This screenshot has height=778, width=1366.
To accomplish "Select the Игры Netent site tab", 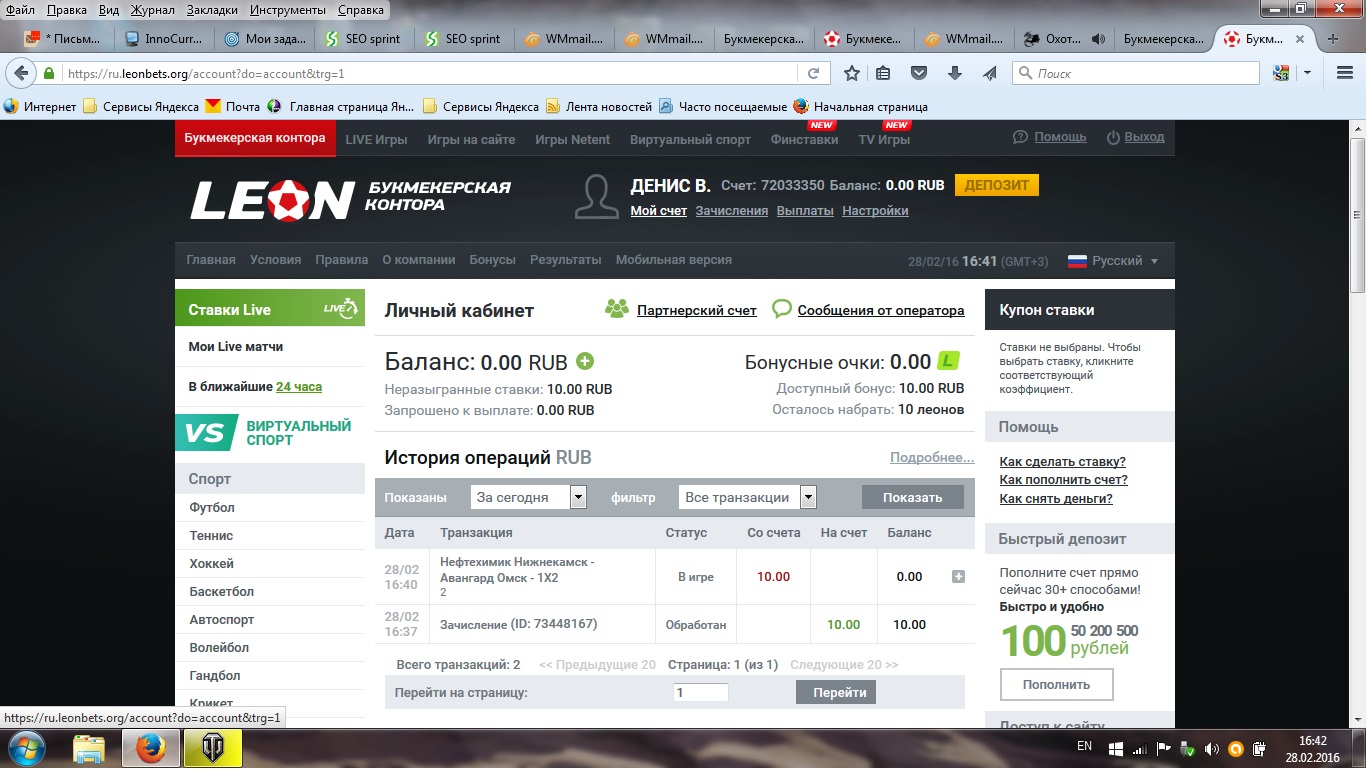I will tap(572, 139).
